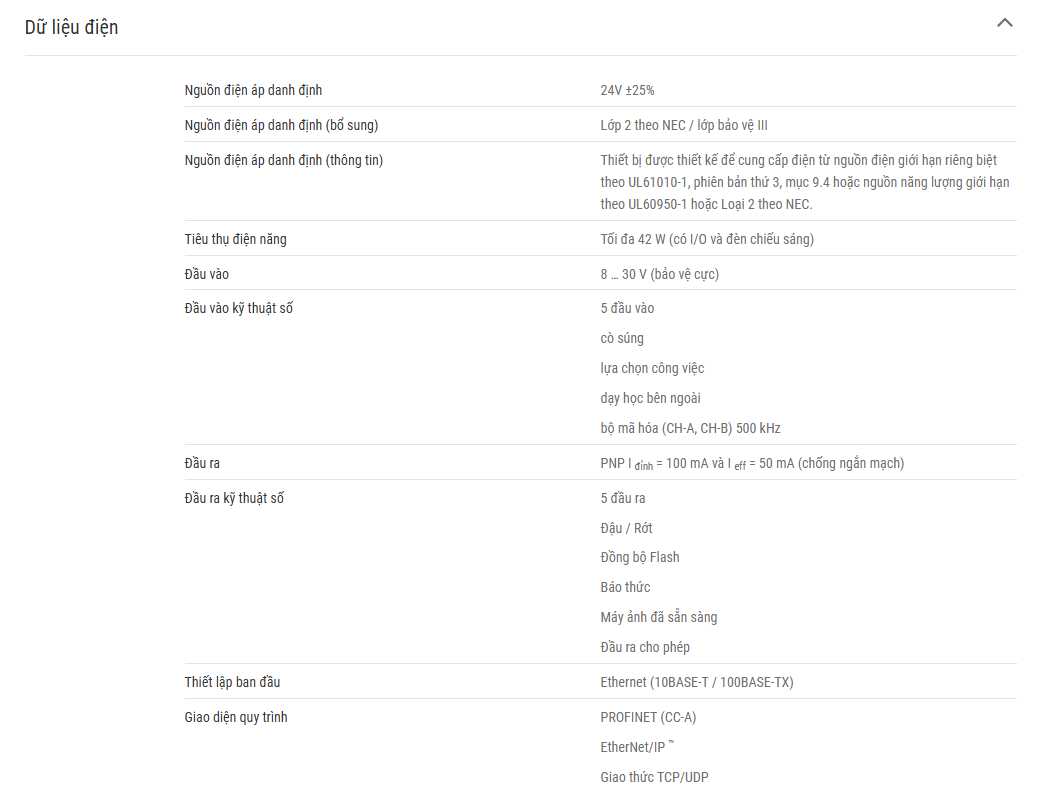Viewport: 1043px width, 791px height.
Task: Click the bộ mã hóa 500 kHz entry
Action: pos(690,428)
